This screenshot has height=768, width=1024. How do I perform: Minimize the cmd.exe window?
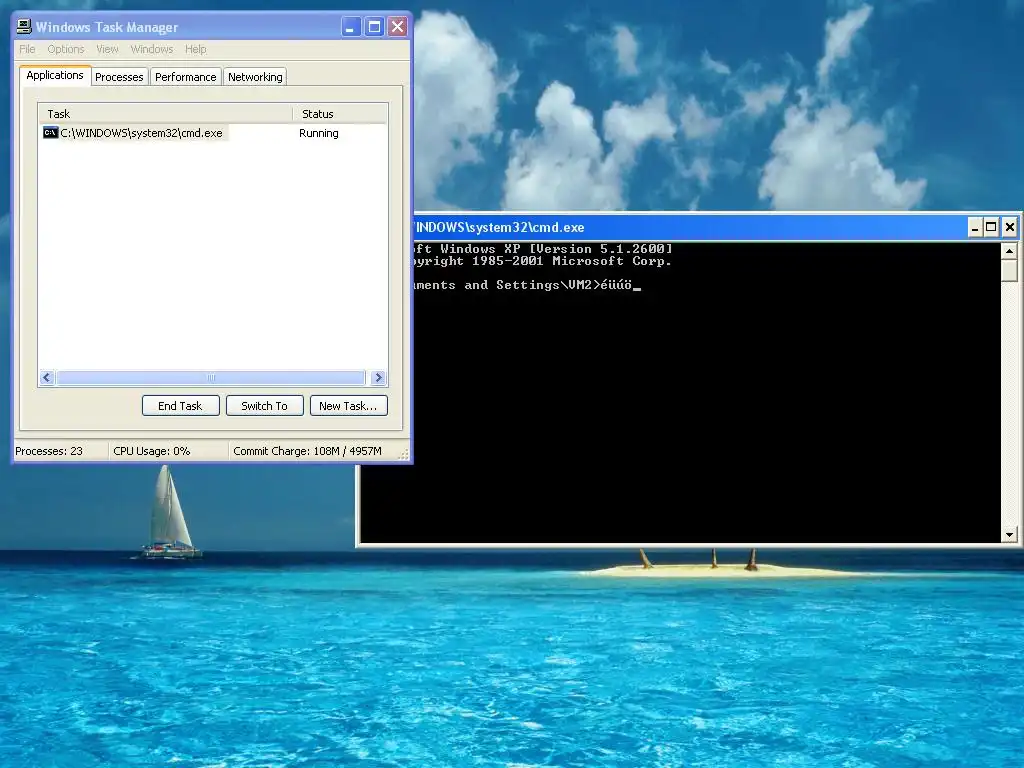click(x=975, y=227)
